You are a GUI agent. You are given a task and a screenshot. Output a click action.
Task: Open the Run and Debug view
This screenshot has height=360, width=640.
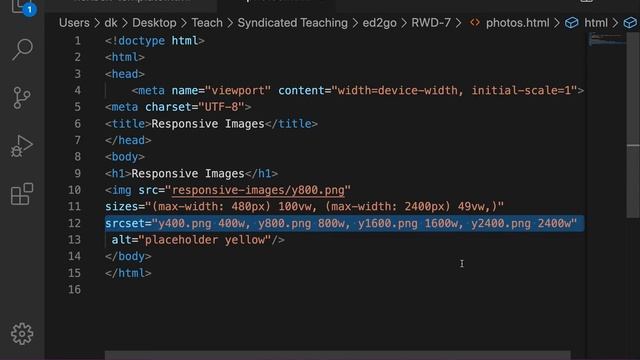pos(22,146)
